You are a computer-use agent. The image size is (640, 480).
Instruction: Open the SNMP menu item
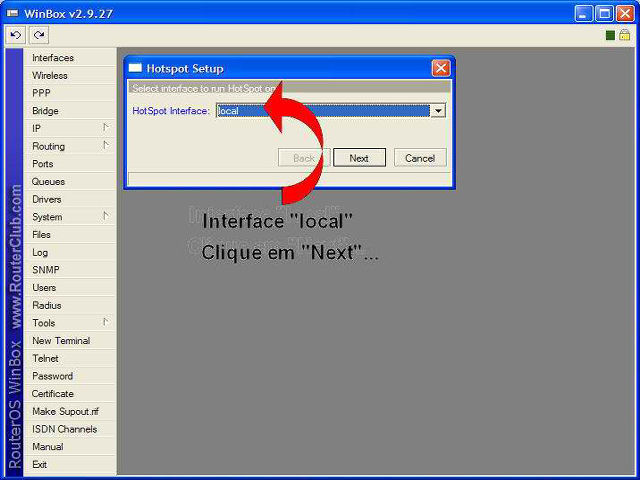pos(70,270)
